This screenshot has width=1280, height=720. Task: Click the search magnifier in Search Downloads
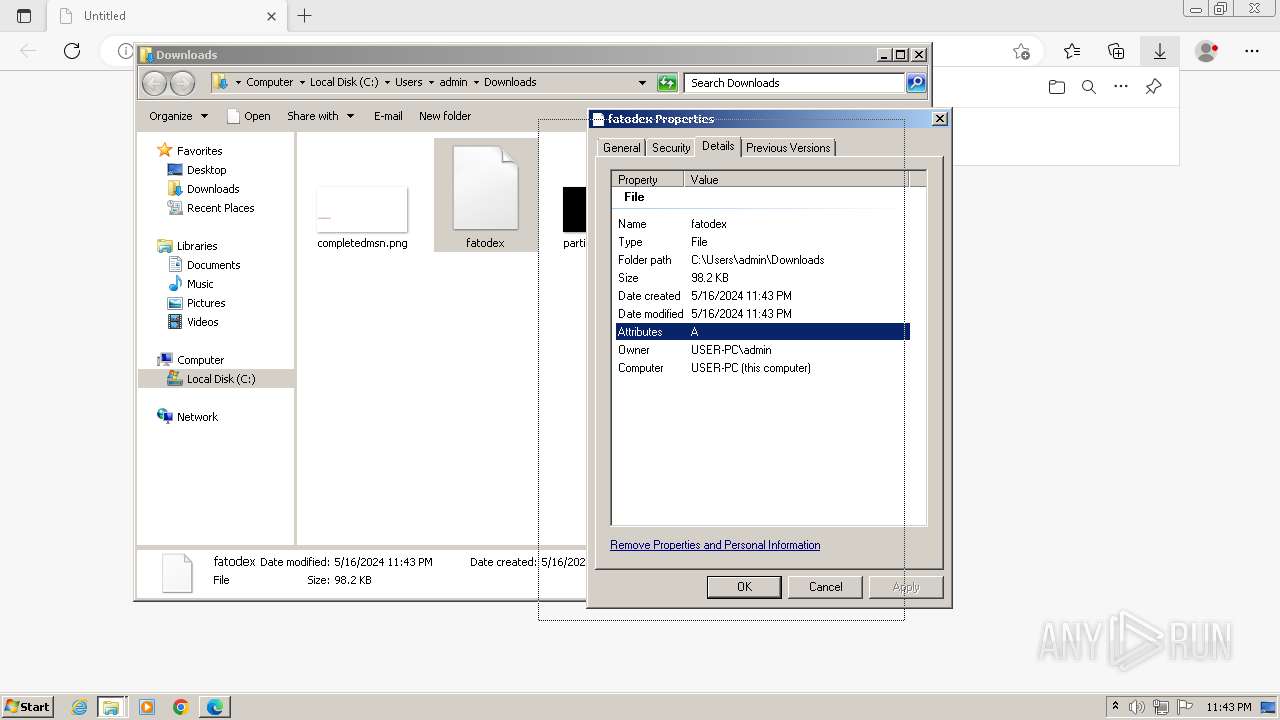coord(916,83)
